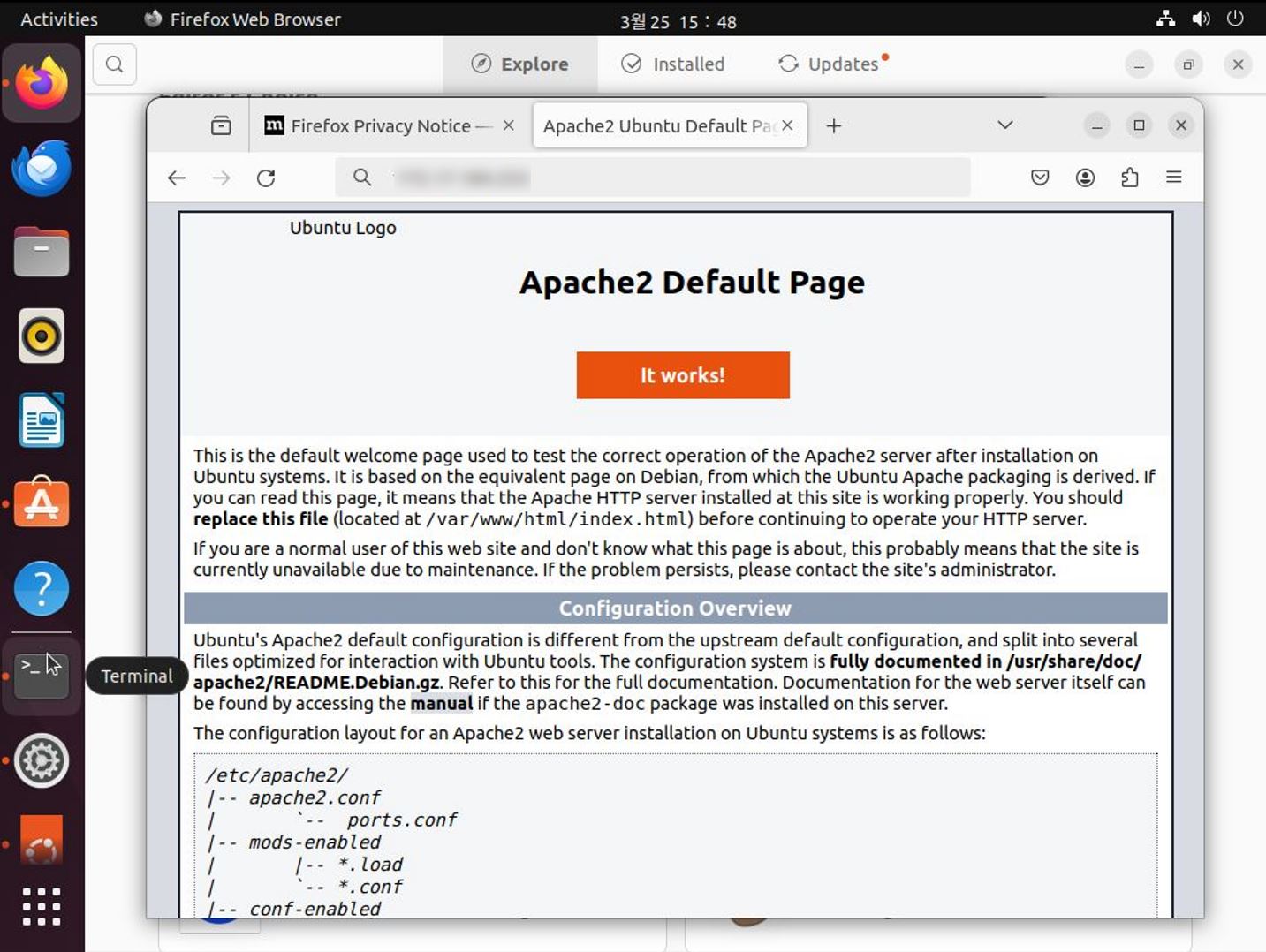Go back one page in Firefox
The width and height of the screenshot is (1266, 952).
177,178
